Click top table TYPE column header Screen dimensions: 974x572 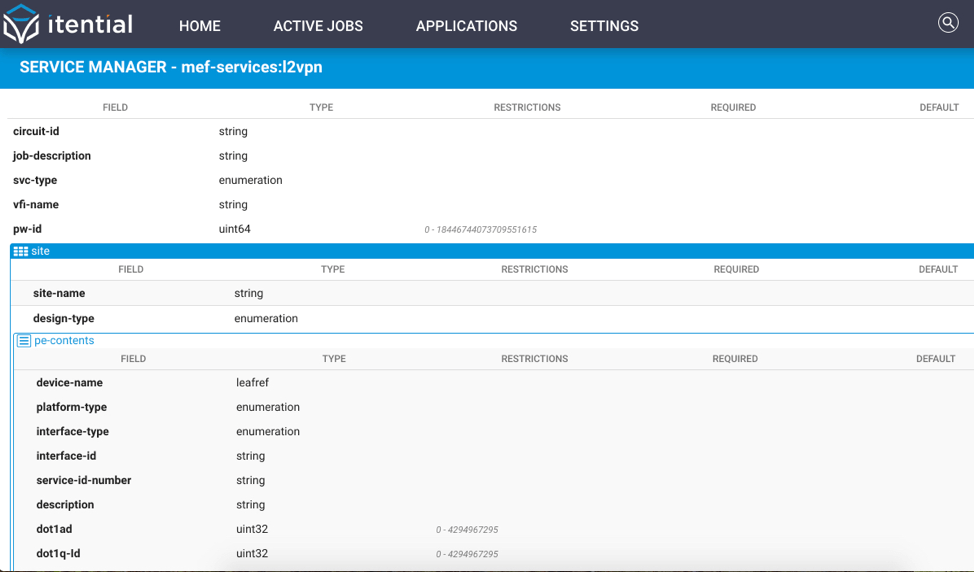coord(321,107)
